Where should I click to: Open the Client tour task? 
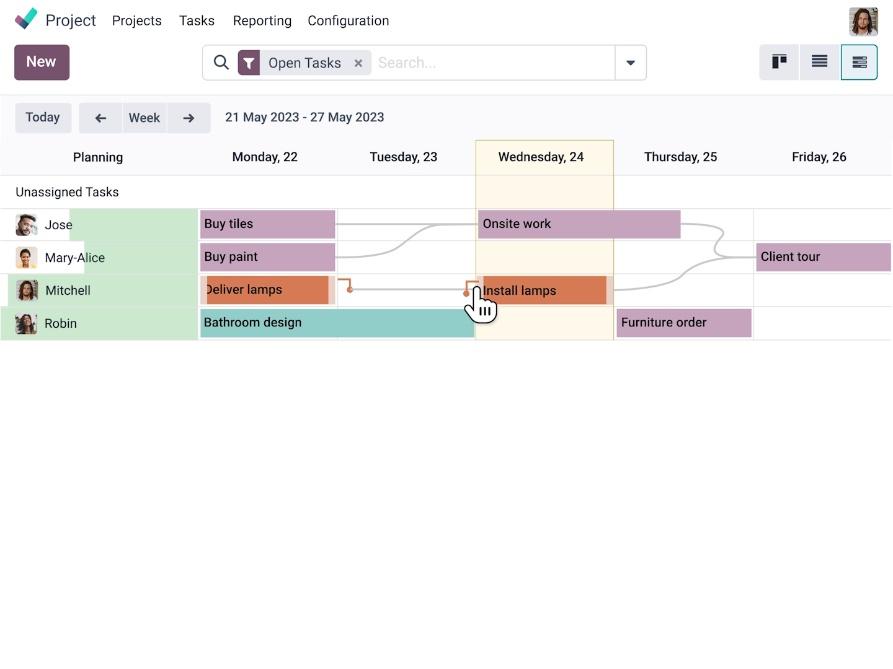822,257
